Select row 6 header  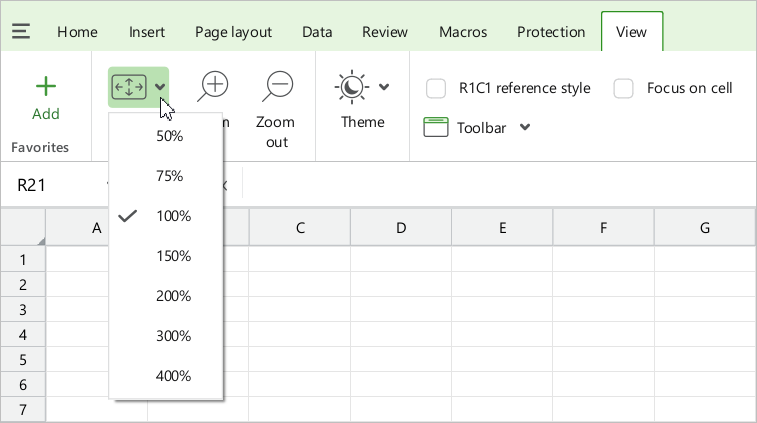point(23,385)
